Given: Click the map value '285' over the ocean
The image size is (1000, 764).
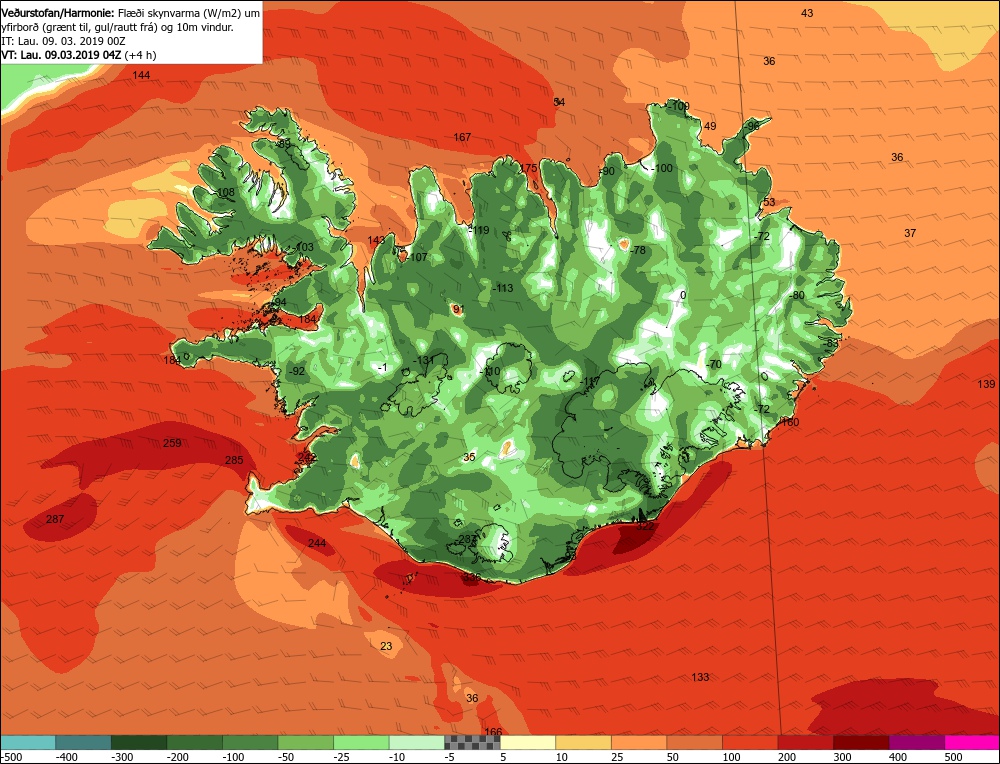Looking at the screenshot, I should [x=234, y=460].
